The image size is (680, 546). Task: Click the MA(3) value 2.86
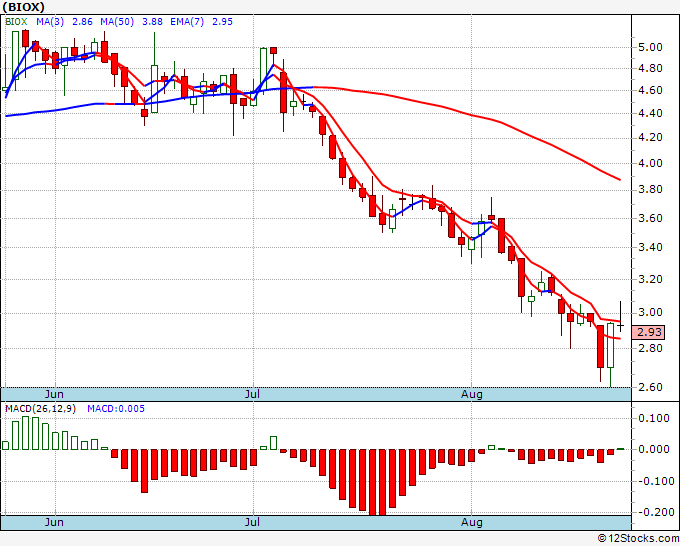pyautogui.click(x=82, y=22)
